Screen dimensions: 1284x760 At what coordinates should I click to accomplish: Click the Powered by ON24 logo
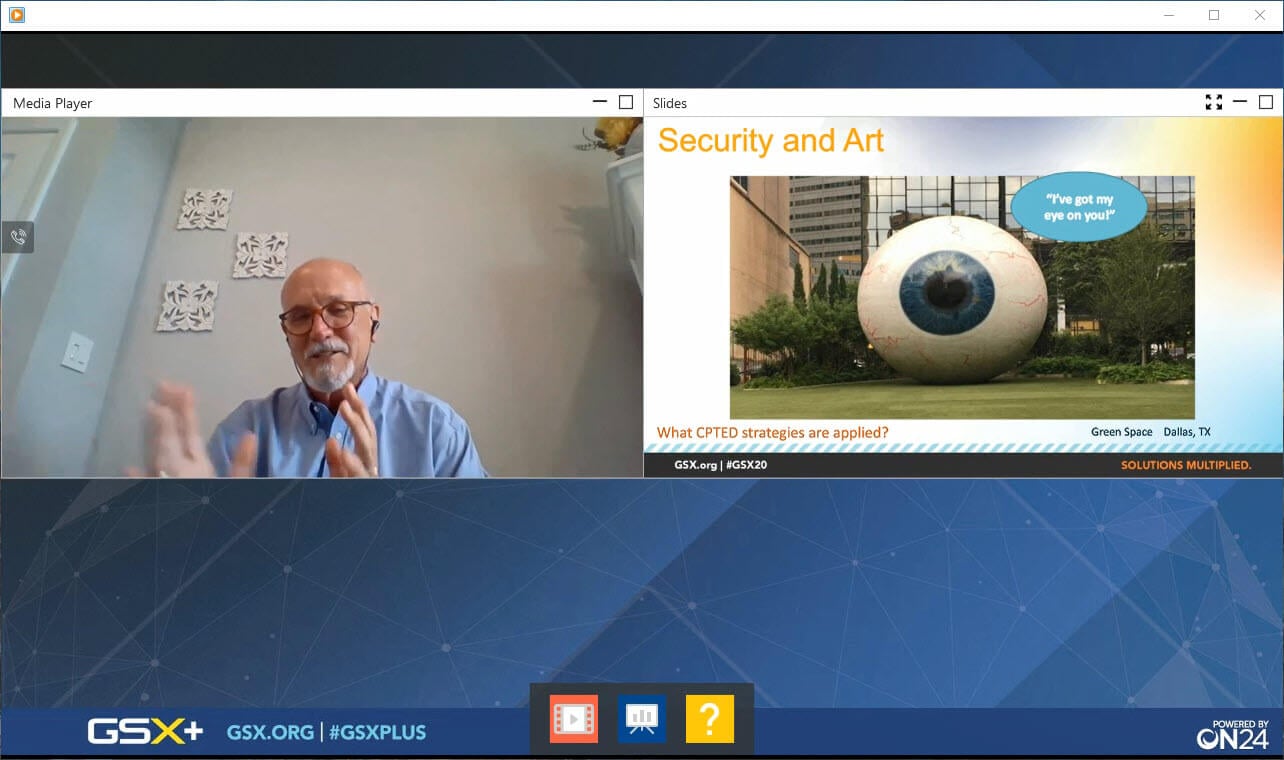pos(1233,735)
